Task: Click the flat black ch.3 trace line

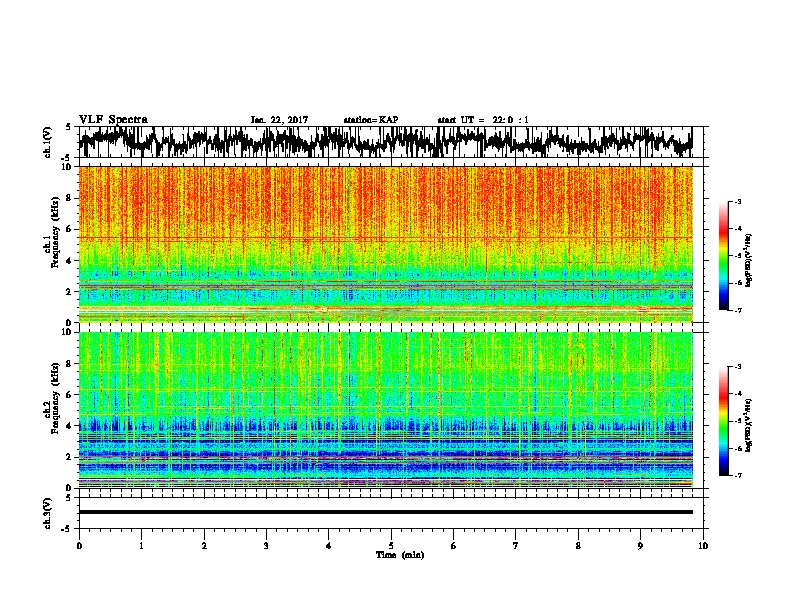Action: [x=385, y=512]
